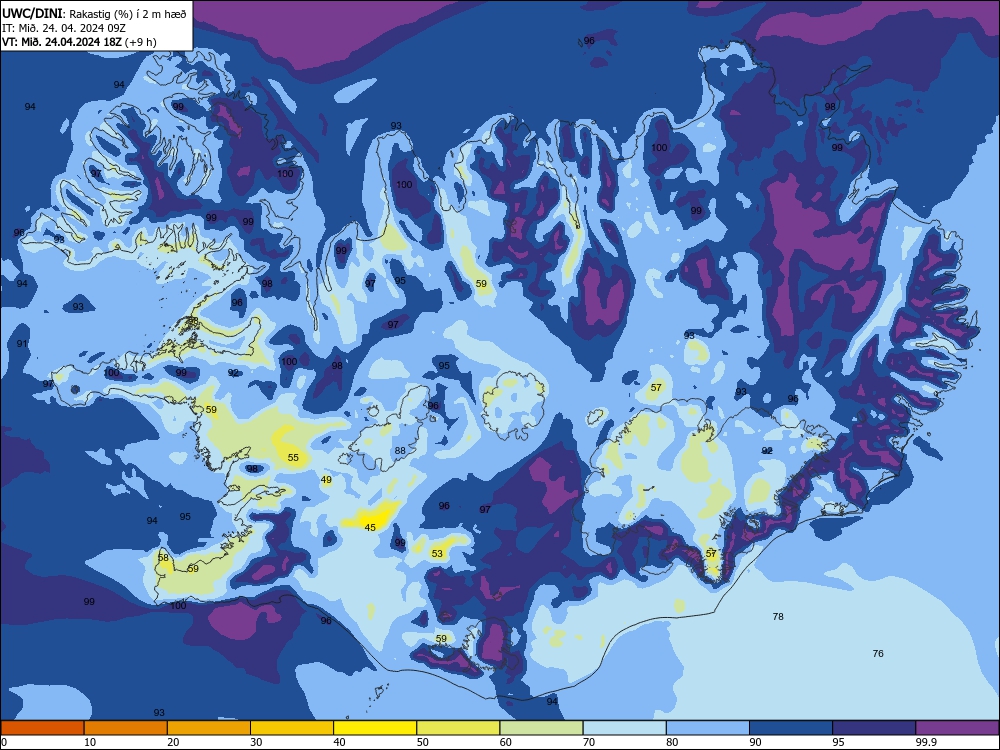Click the 70 tick label on the legend
The height and width of the screenshot is (750, 1000).
pos(589,742)
